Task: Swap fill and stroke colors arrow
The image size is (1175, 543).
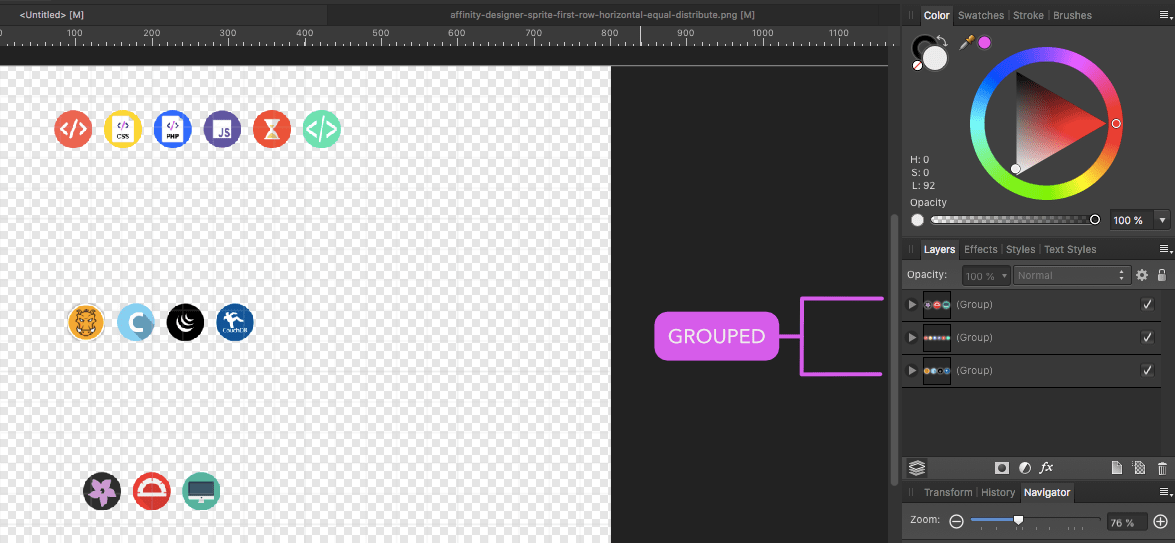Action: (941, 41)
